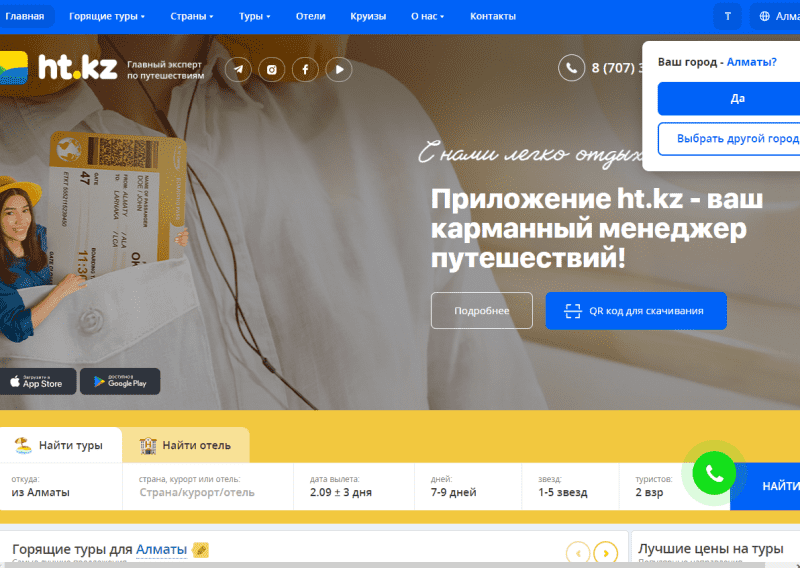Expand the Туры dropdown menu
The height and width of the screenshot is (568, 800).
coord(255,16)
